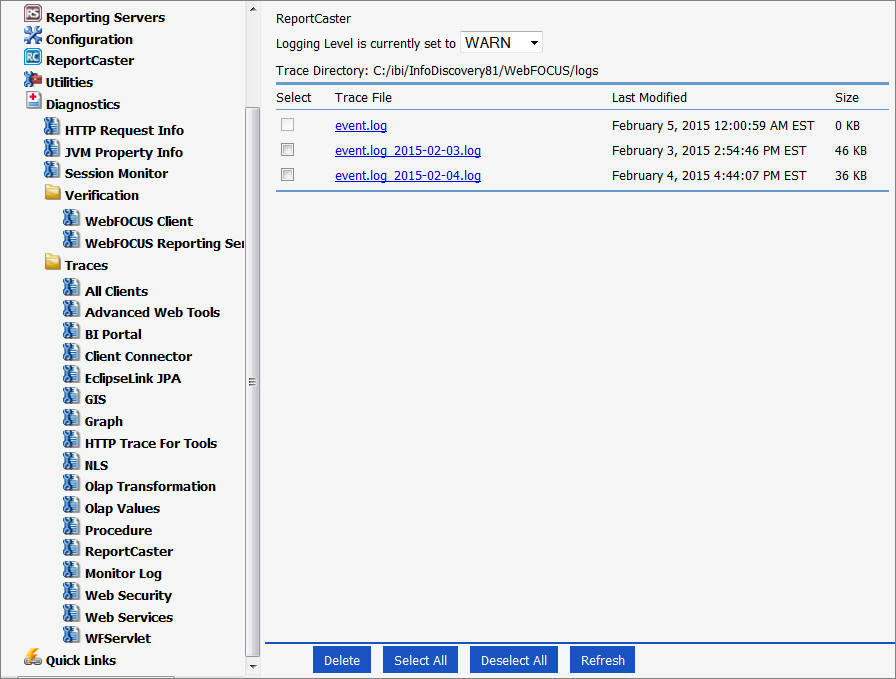Click the Select column header

(294, 98)
